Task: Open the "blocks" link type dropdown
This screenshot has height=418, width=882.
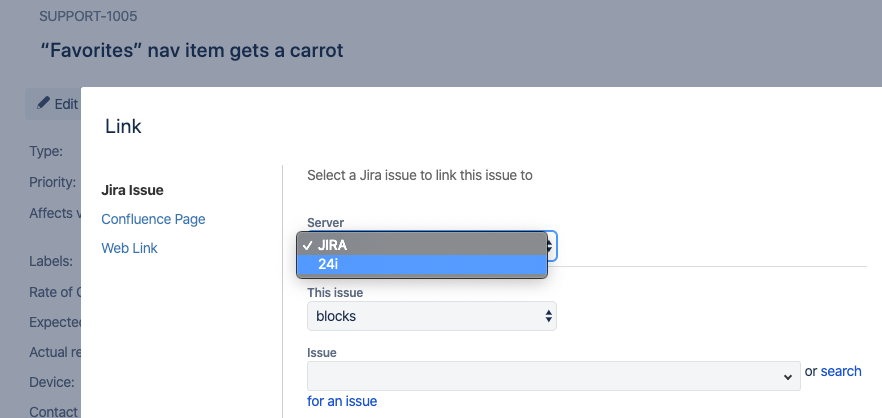Action: pos(431,316)
